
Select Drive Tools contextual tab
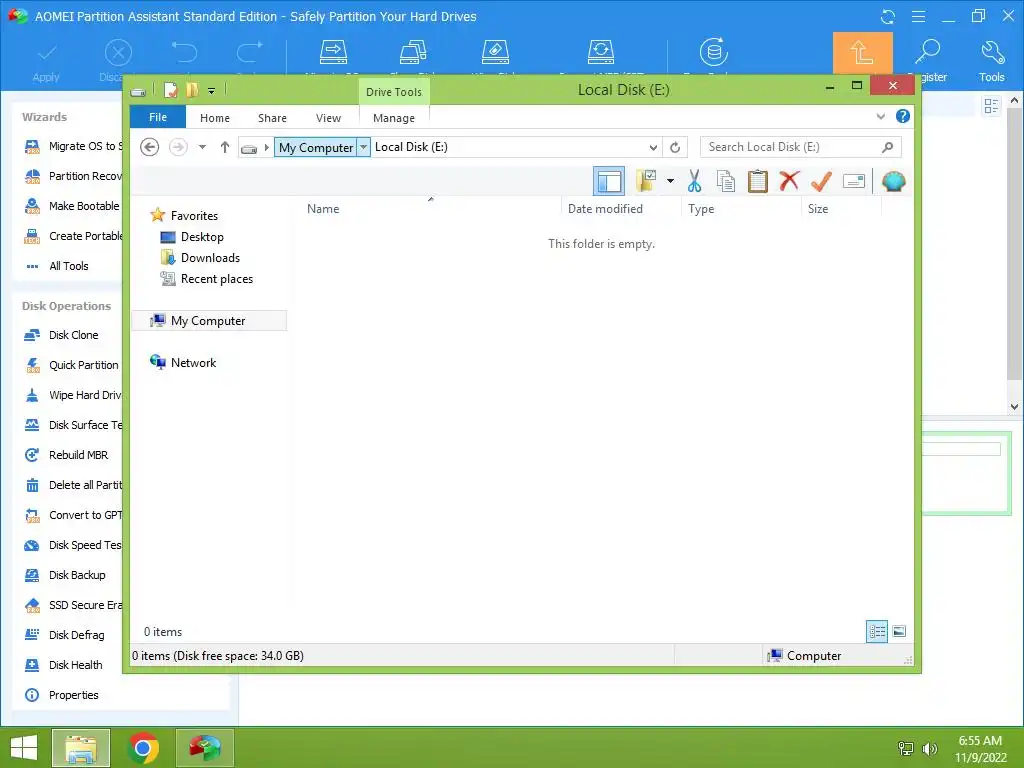click(x=394, y=91)
